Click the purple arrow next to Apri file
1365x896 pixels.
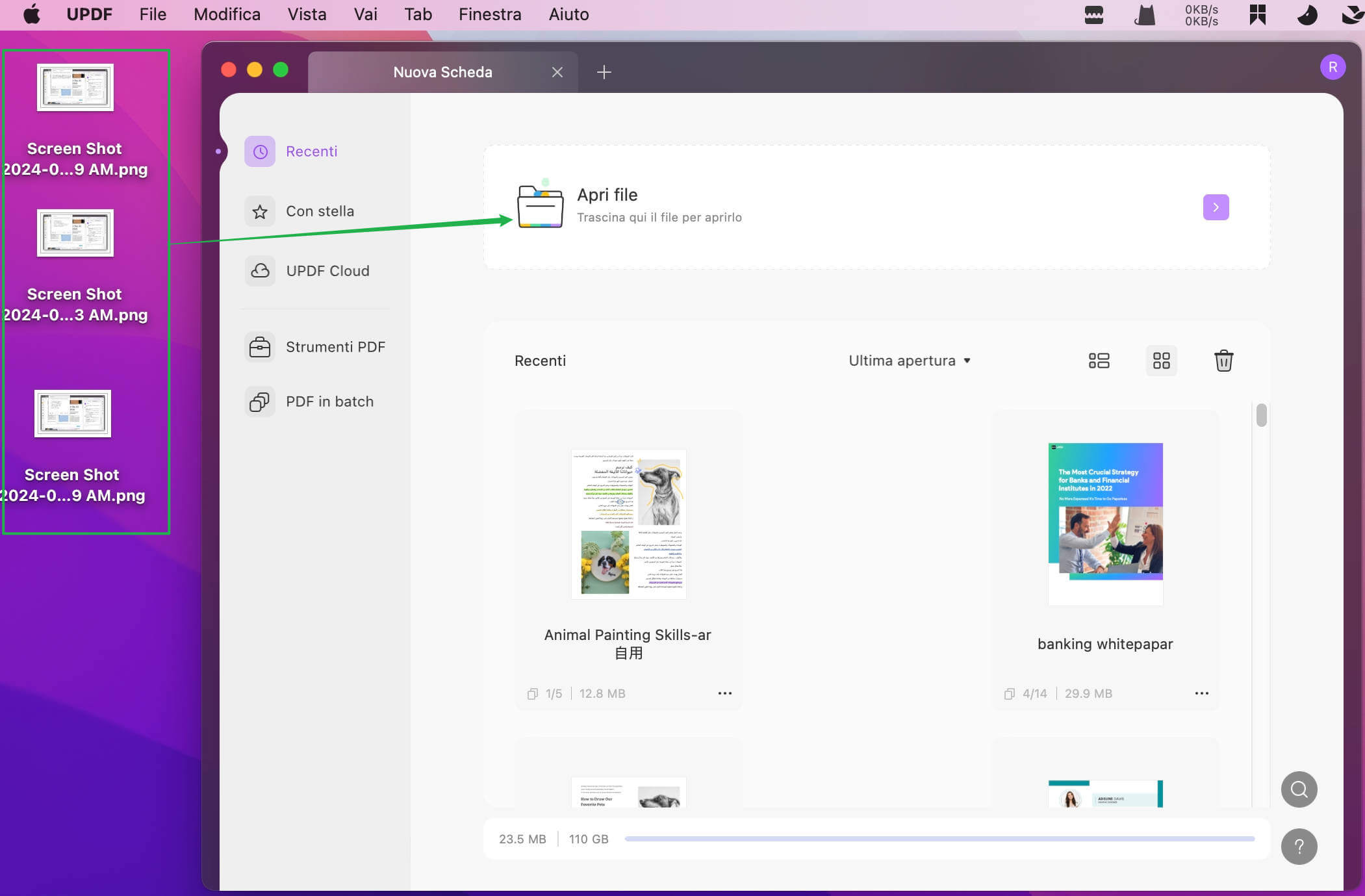pyautogui.click(x=1216, y=207)
